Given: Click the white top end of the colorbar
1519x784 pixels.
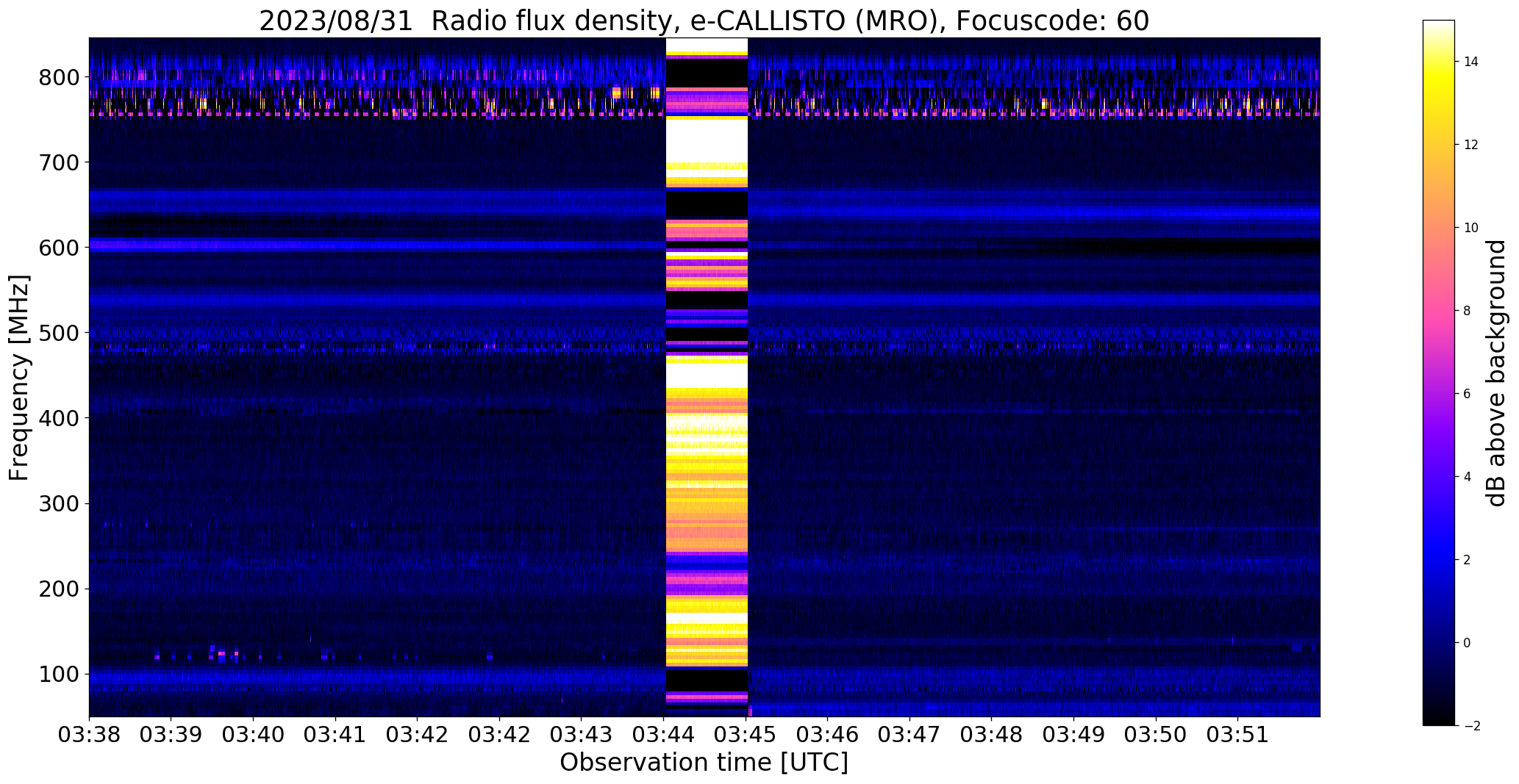Looking at the screenshot, I should 1439,25.
